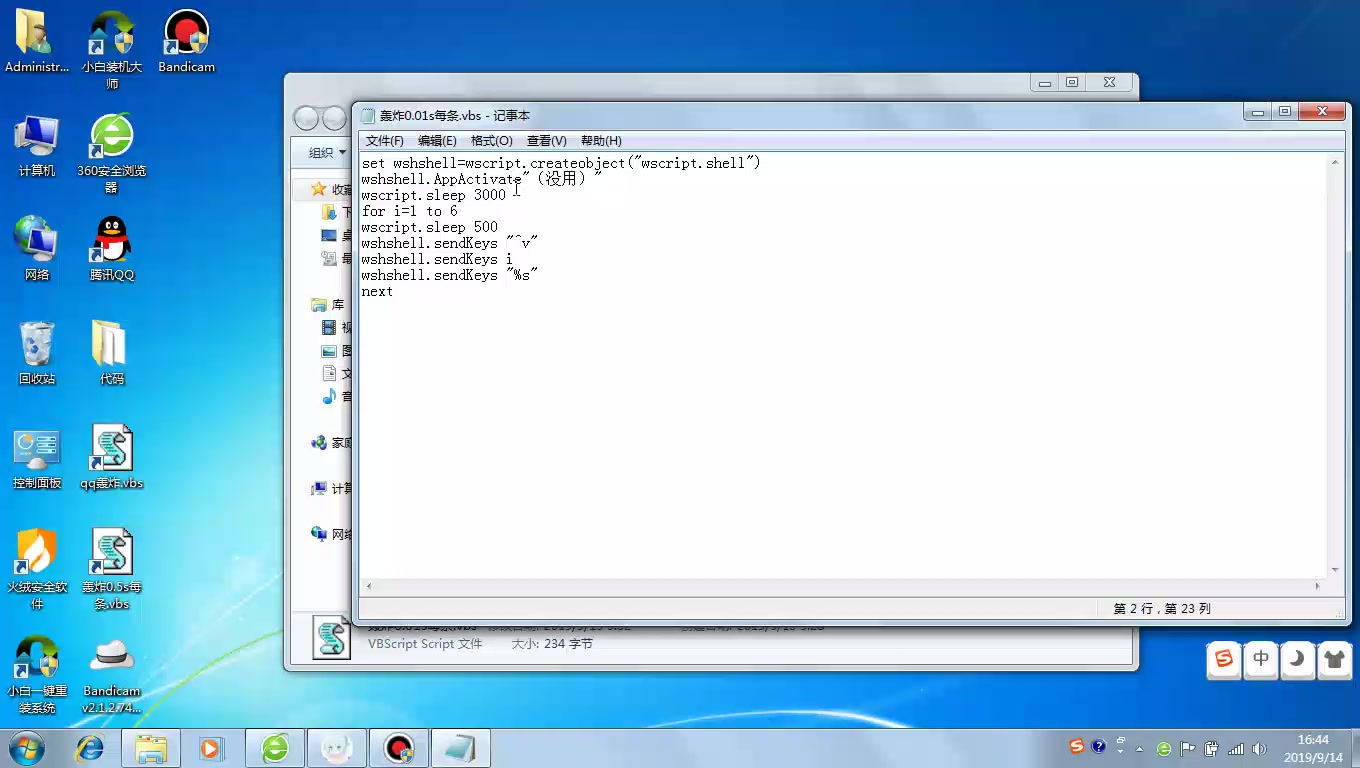The width and height of the screenshot is (1360, 768).
Task: Select Favorites star icon in Explorer sidebar
Action: tap(318, 189)
